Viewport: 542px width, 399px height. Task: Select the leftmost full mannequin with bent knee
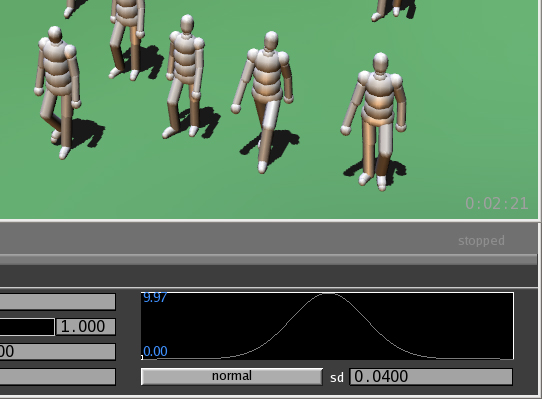coord(57,92)
